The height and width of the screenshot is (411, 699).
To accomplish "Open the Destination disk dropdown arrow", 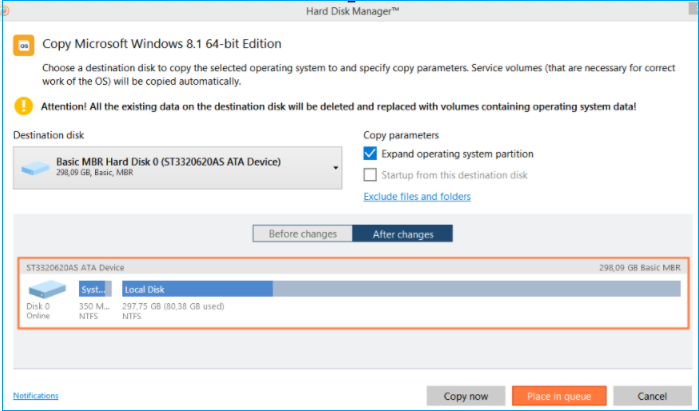I will pyautogui.click(x=336, y=167).
